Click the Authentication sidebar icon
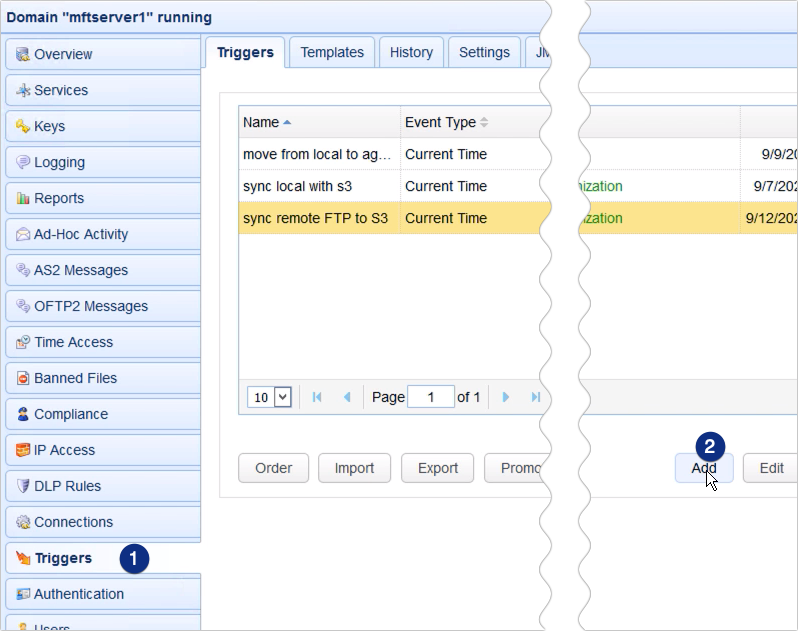 22,594
